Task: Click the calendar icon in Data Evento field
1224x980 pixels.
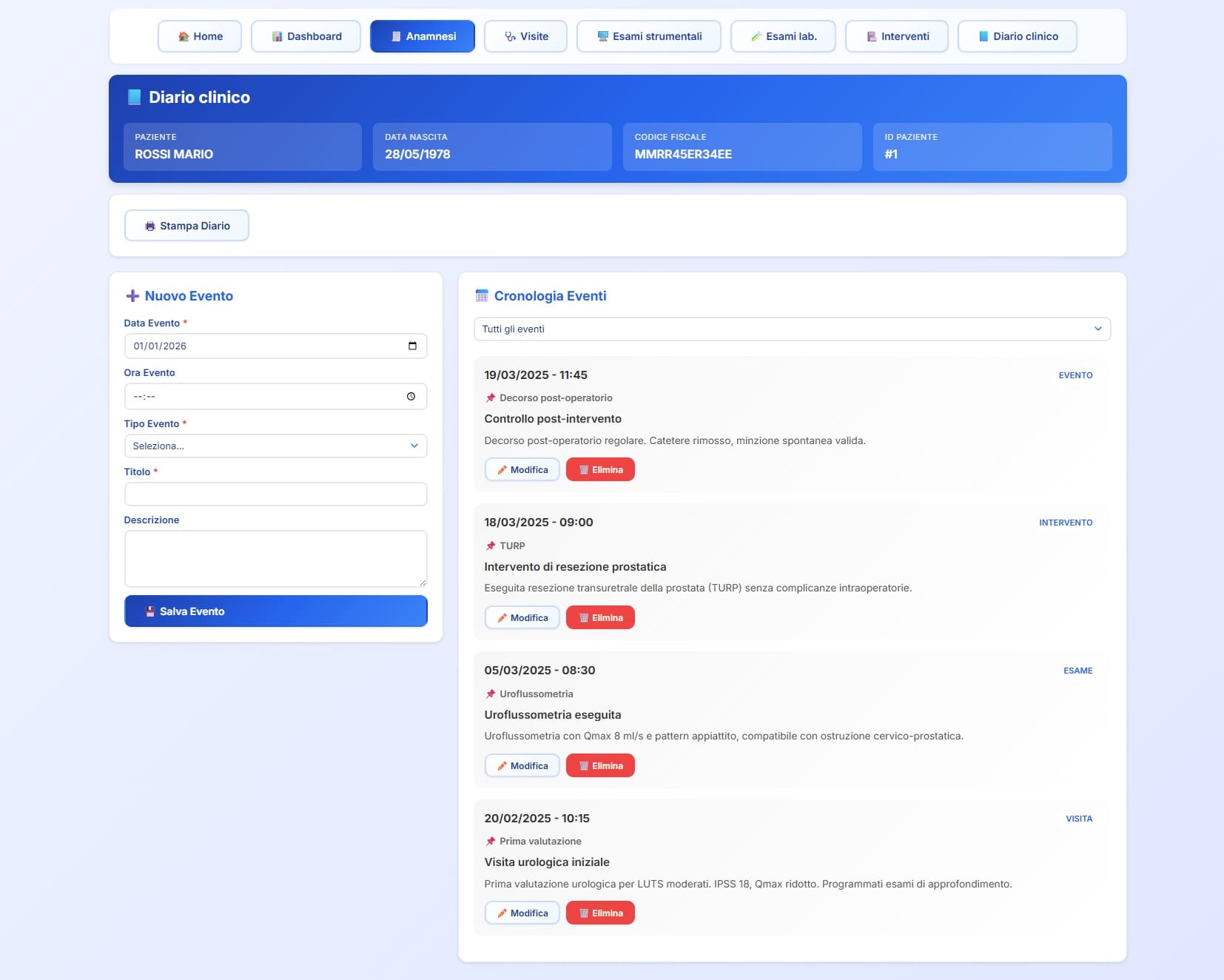Action: click(412, 346)
